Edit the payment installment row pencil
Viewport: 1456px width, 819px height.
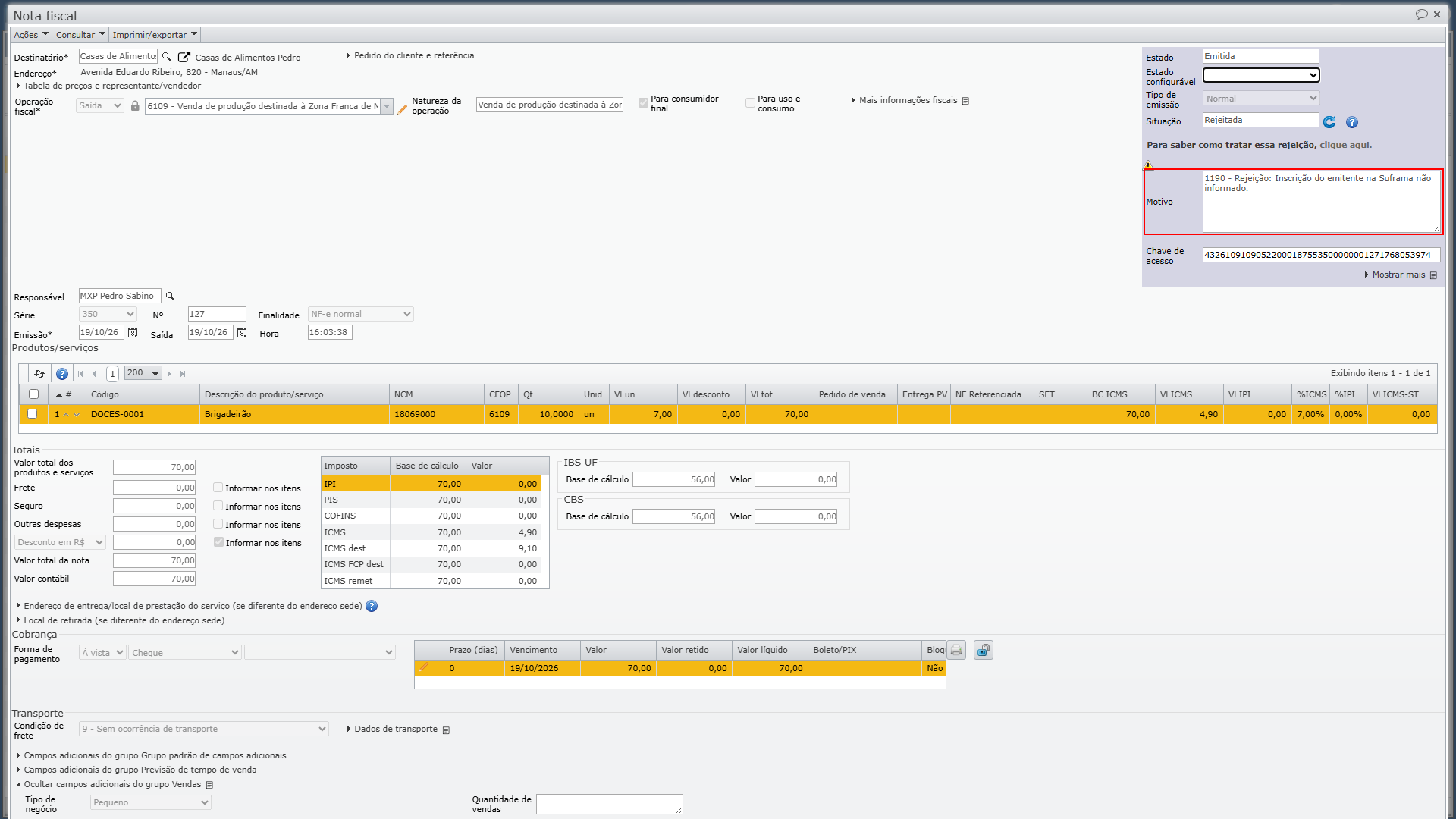(424, 668)
